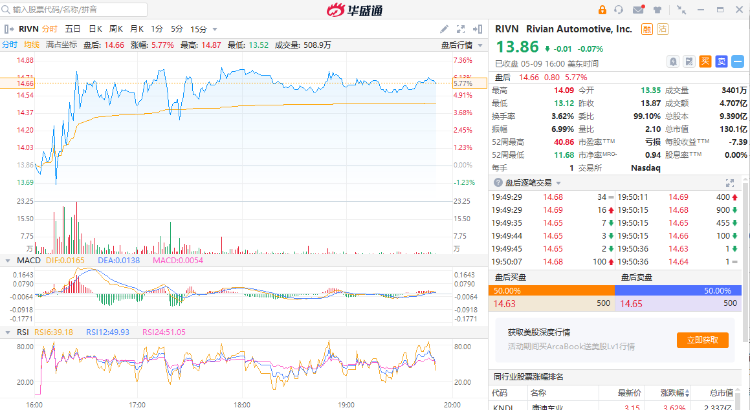The width and height of the screenshot is (750, 410).
Task: Click the orange lock icon in title bar
Action: [602, 10]
